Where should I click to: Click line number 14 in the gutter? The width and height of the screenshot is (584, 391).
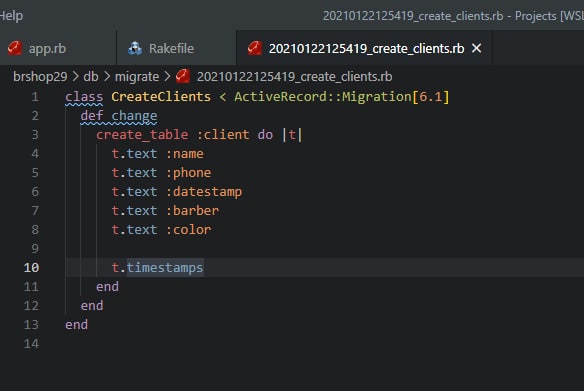pos(31,344)
